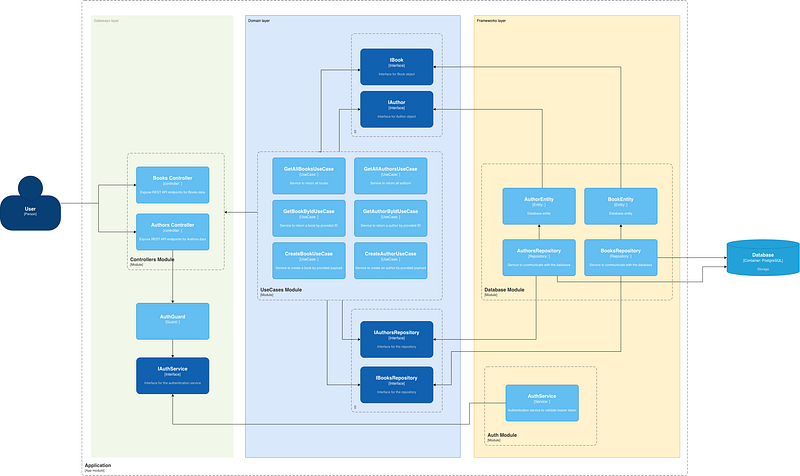Image resolution: width=800 pixels, height=476 pixels.
Task: Click the GetAuthorByIdUseCase node
Action: coord(390,218)
